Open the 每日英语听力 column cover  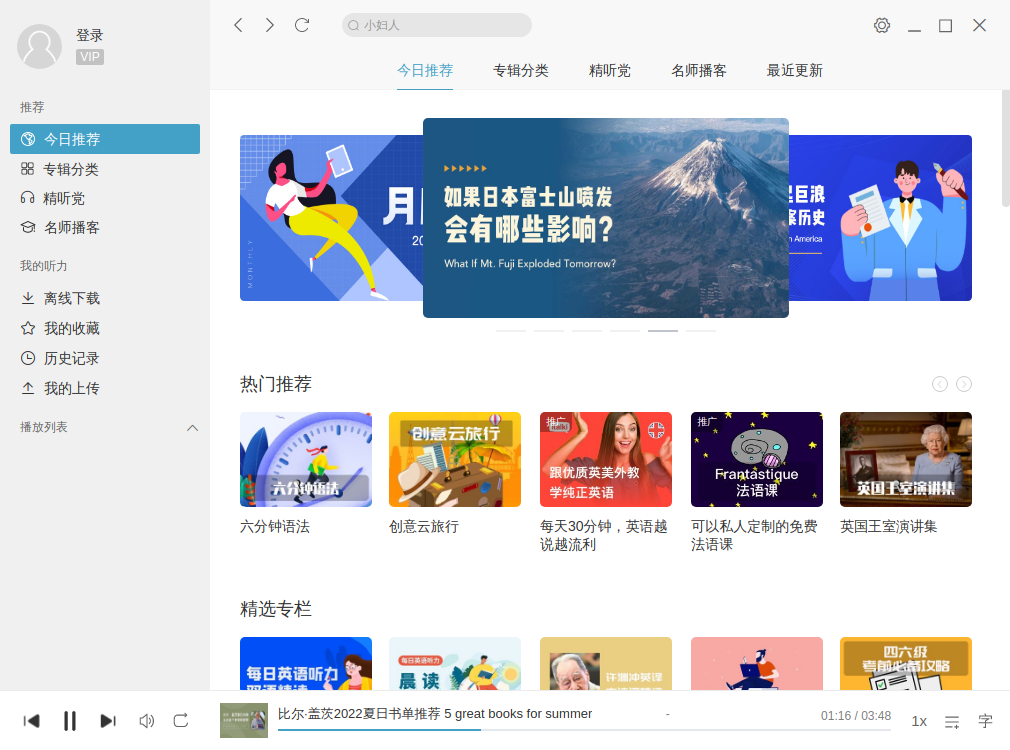point(306,664)
